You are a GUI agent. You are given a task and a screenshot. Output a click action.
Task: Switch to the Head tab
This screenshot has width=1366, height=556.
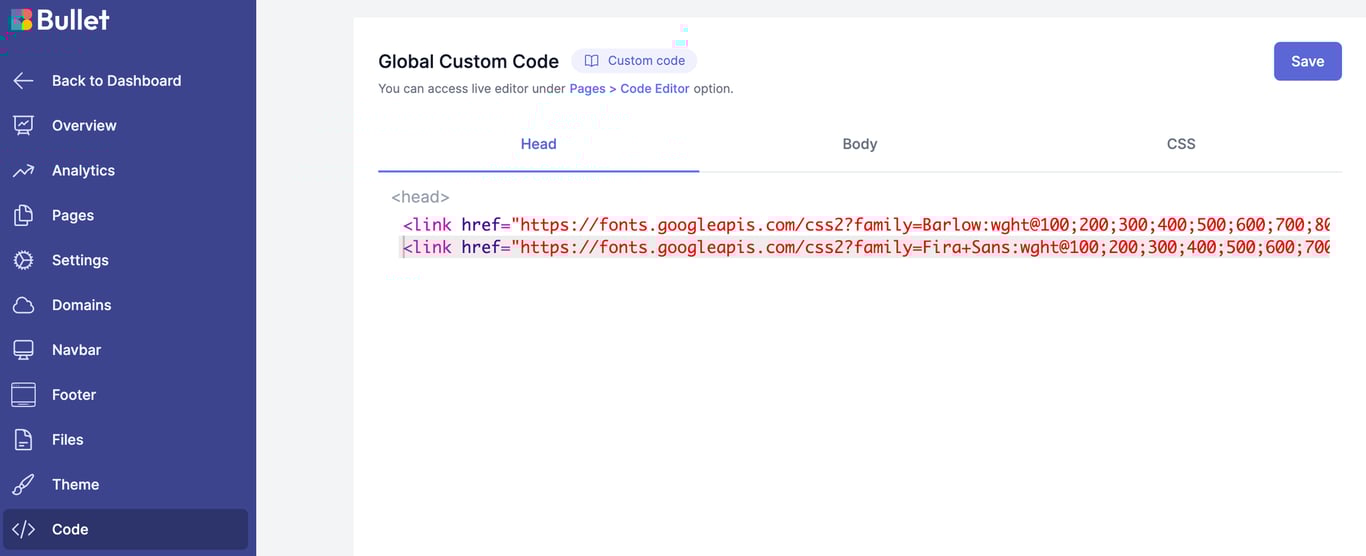coord(538,144)
